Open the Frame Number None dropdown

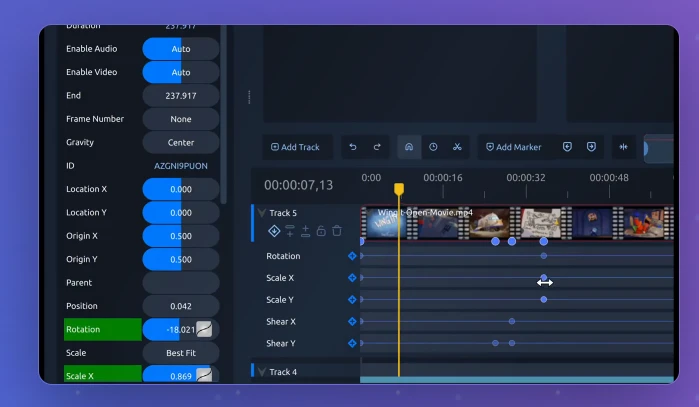[x=181, y=119]
